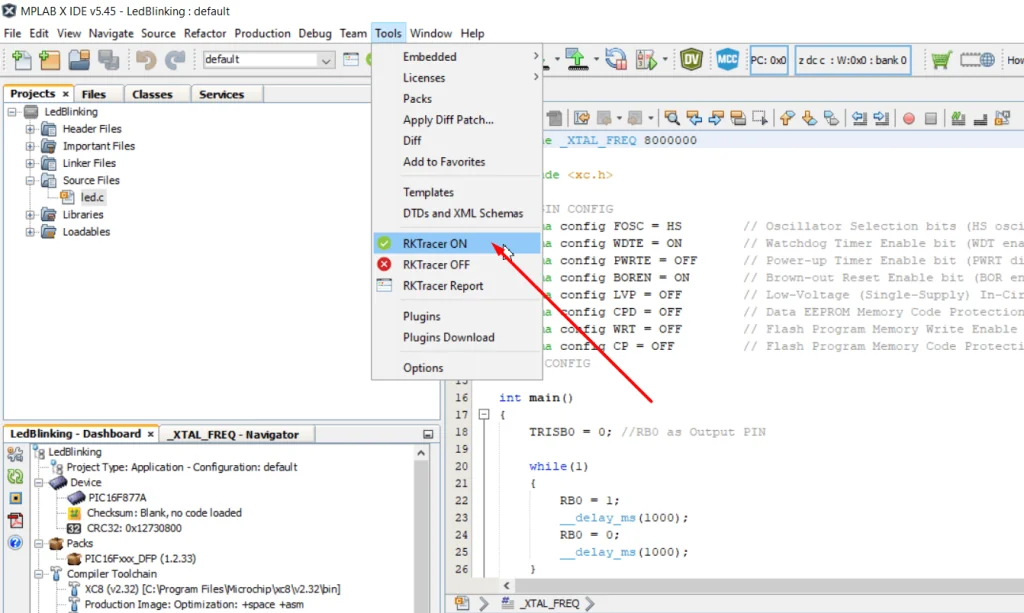This screenshot has width=1024, height=613.
Task: Click the dashboard PDF datasheet icon
Action: click(16, 520)
